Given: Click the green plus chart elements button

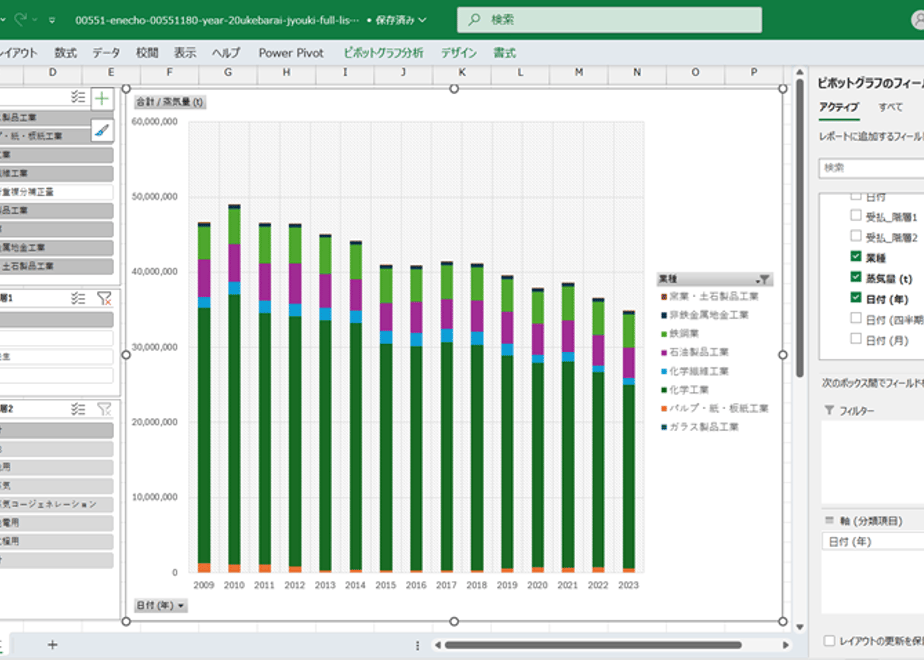Looking at the screenshot, I should (102, 98).
